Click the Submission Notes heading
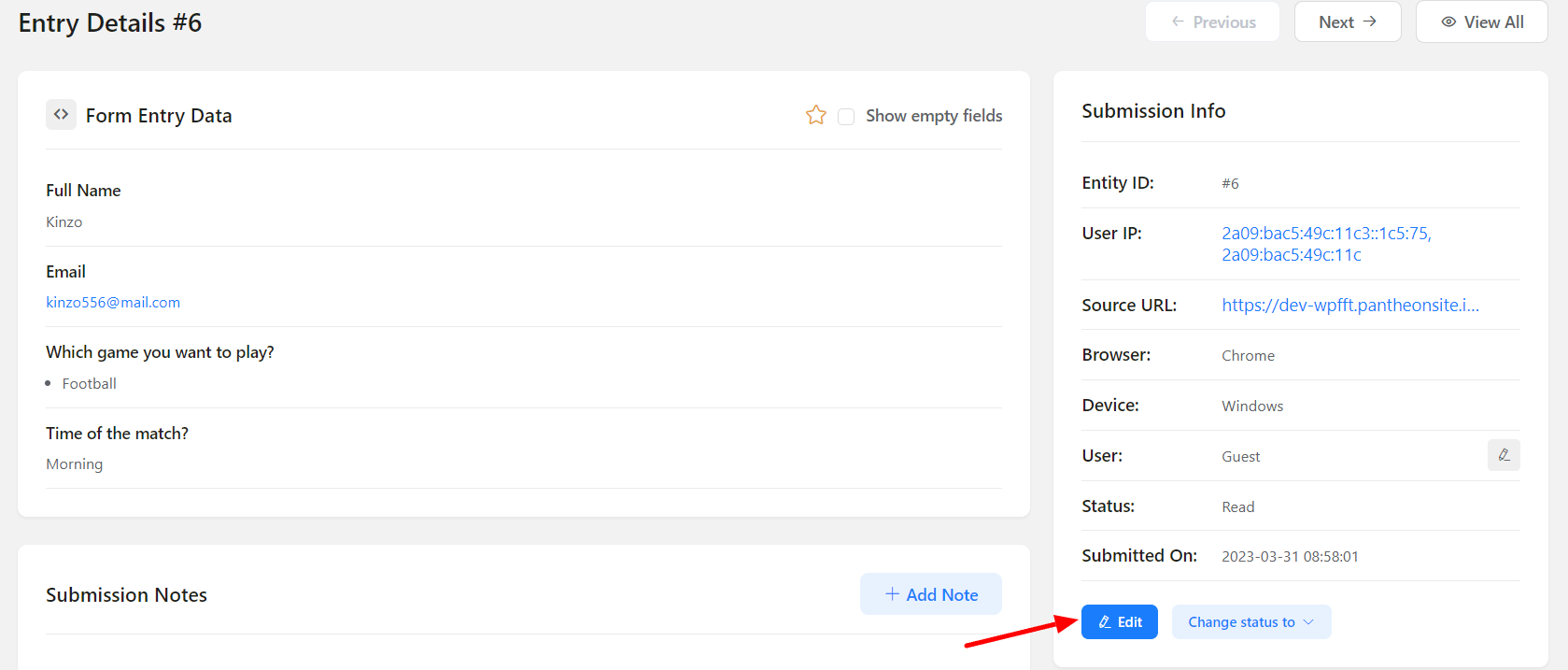 pos(126,595)
